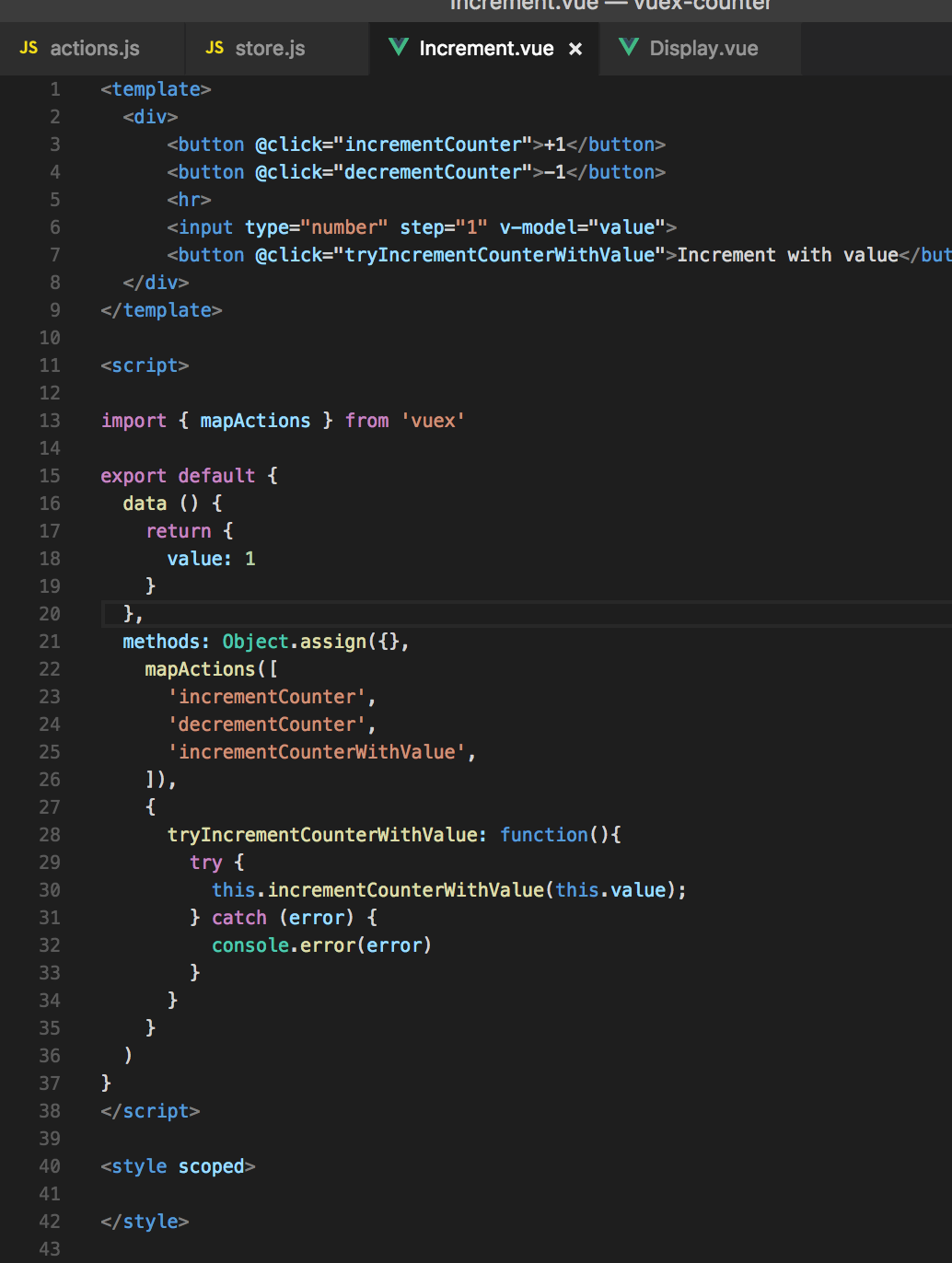Switch to the actions.js tab

point(92,48)
